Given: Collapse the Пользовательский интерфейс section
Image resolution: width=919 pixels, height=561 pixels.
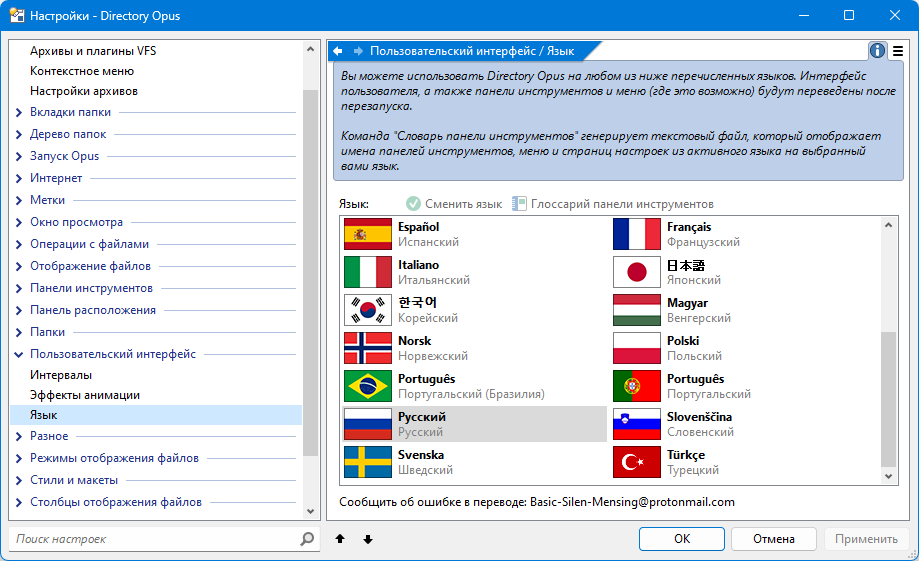Looking at the screenshot, I should pos(19,354).
